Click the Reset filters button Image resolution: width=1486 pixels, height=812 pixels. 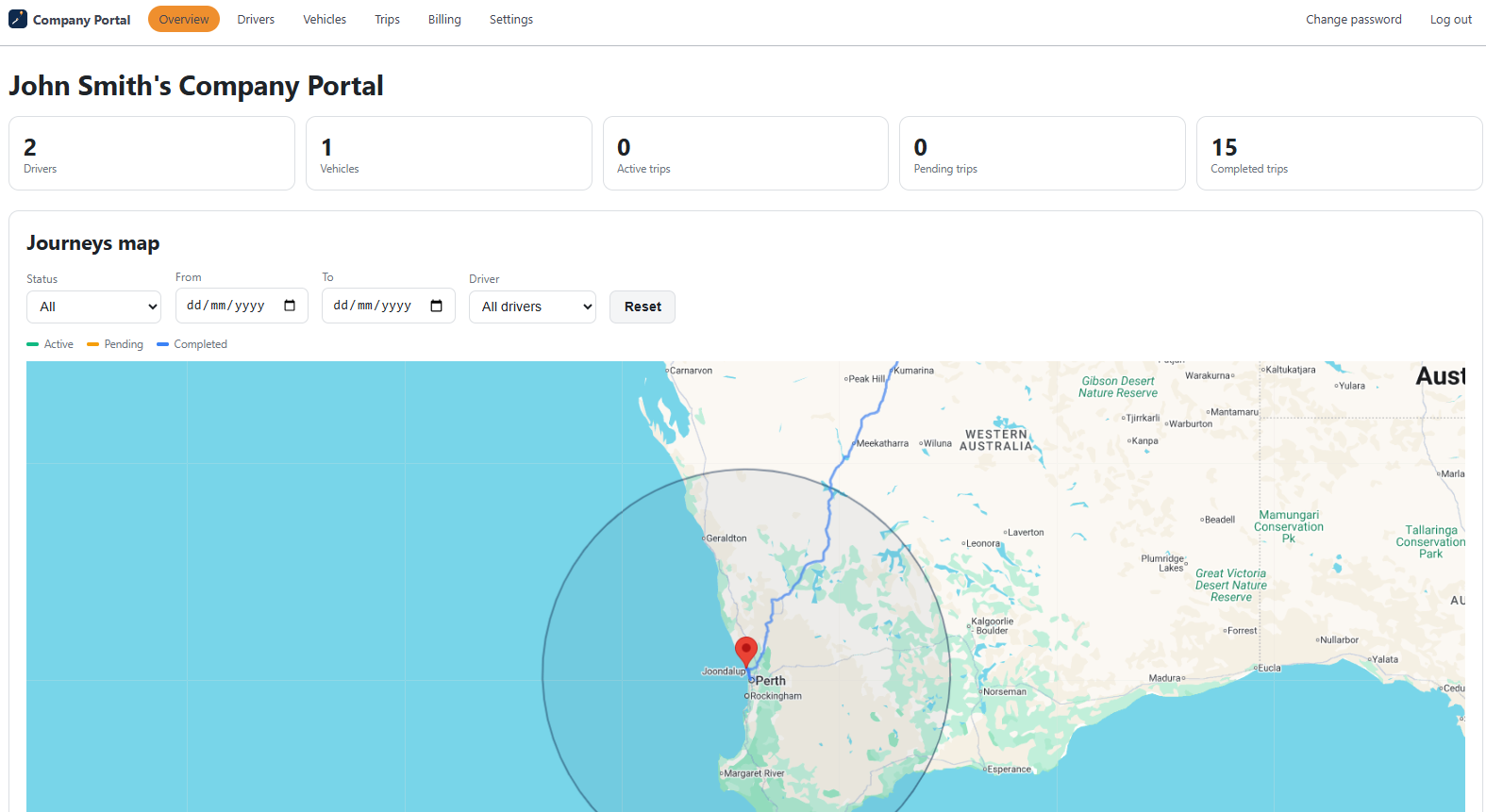pos(643,307)
